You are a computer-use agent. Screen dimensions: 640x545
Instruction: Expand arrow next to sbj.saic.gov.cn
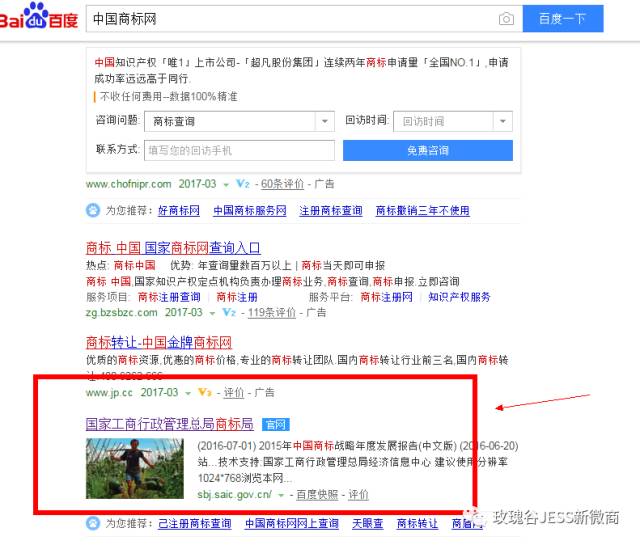(281, 496)
